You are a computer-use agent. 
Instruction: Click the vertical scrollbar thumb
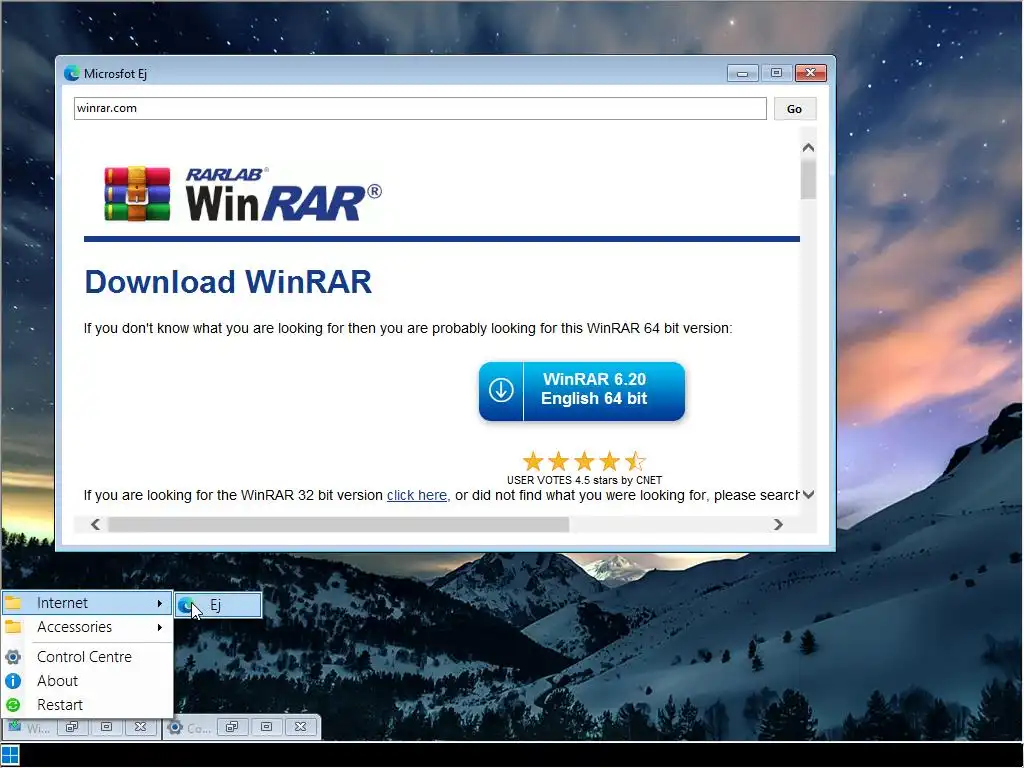click(x=808, y=180)
